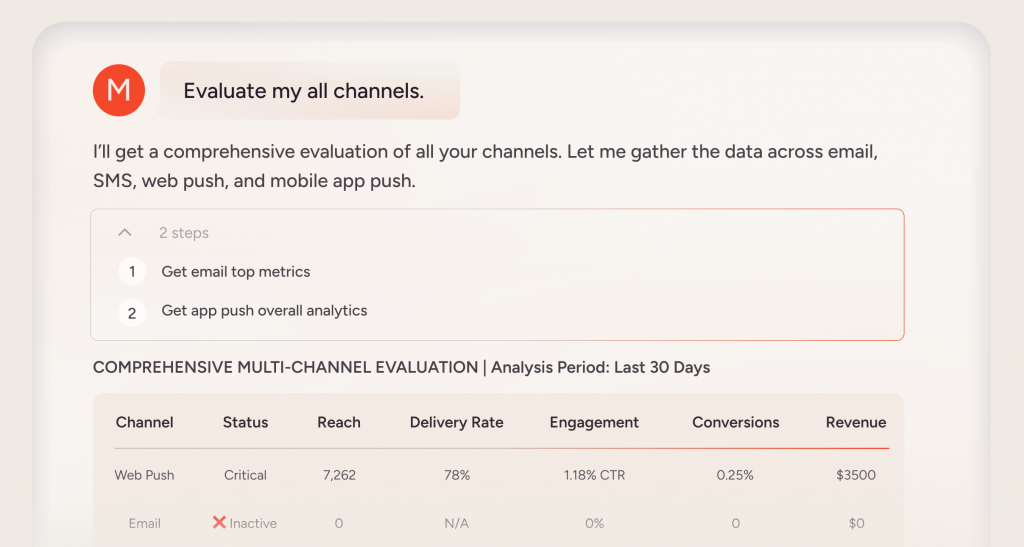Click the orange M user avatar

[x=118, y=90]
